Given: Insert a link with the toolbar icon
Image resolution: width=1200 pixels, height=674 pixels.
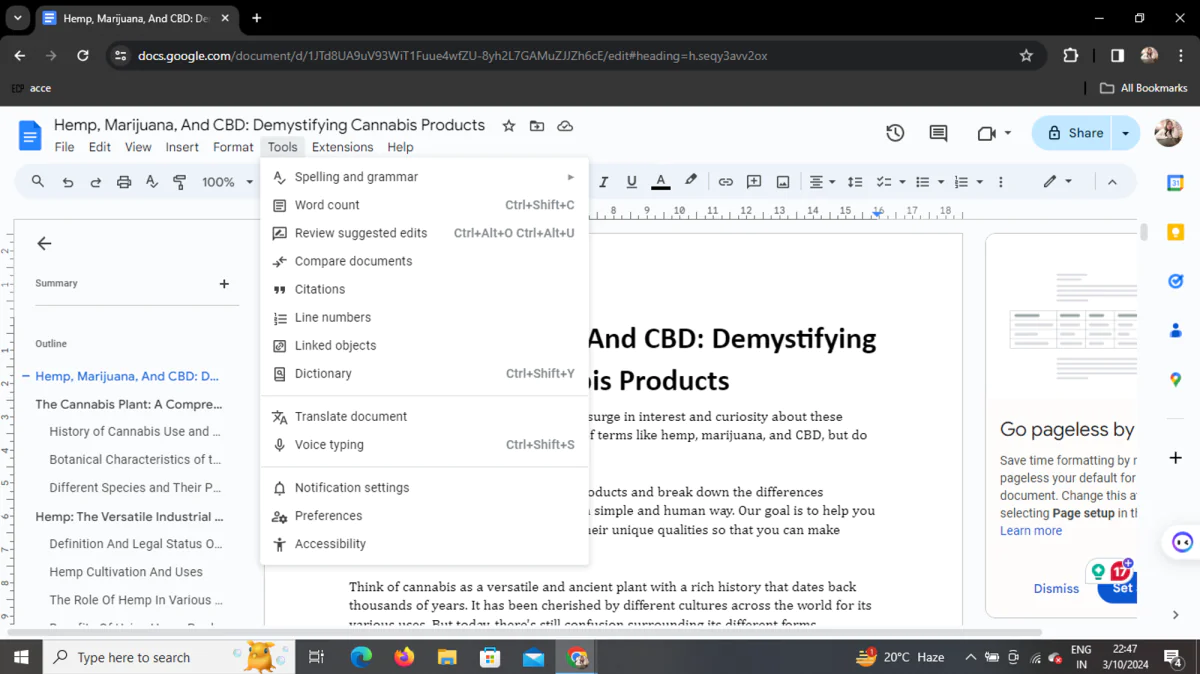Looking at the screenshot, I should point(726,181).
